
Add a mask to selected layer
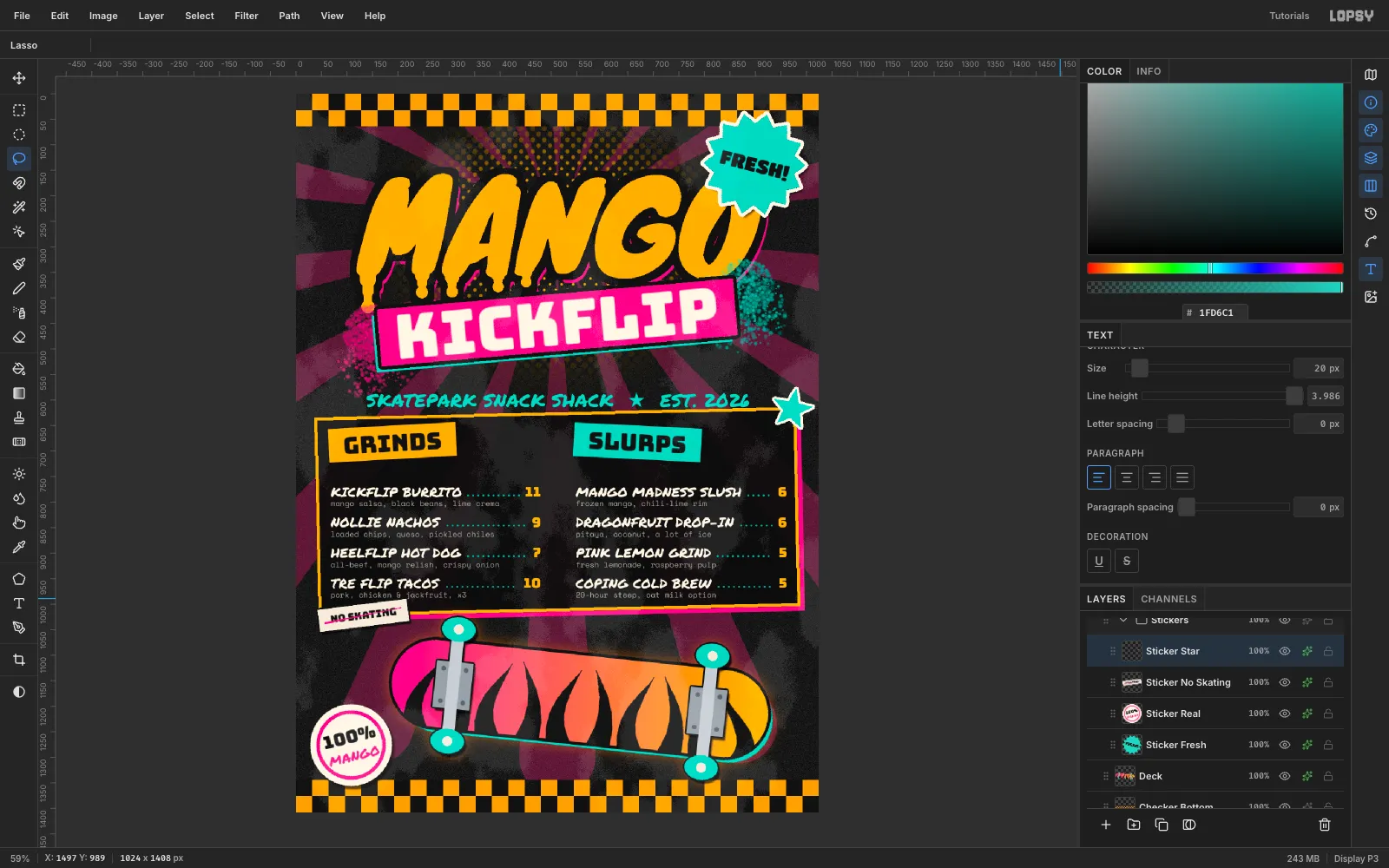[x=1189, y=825]
